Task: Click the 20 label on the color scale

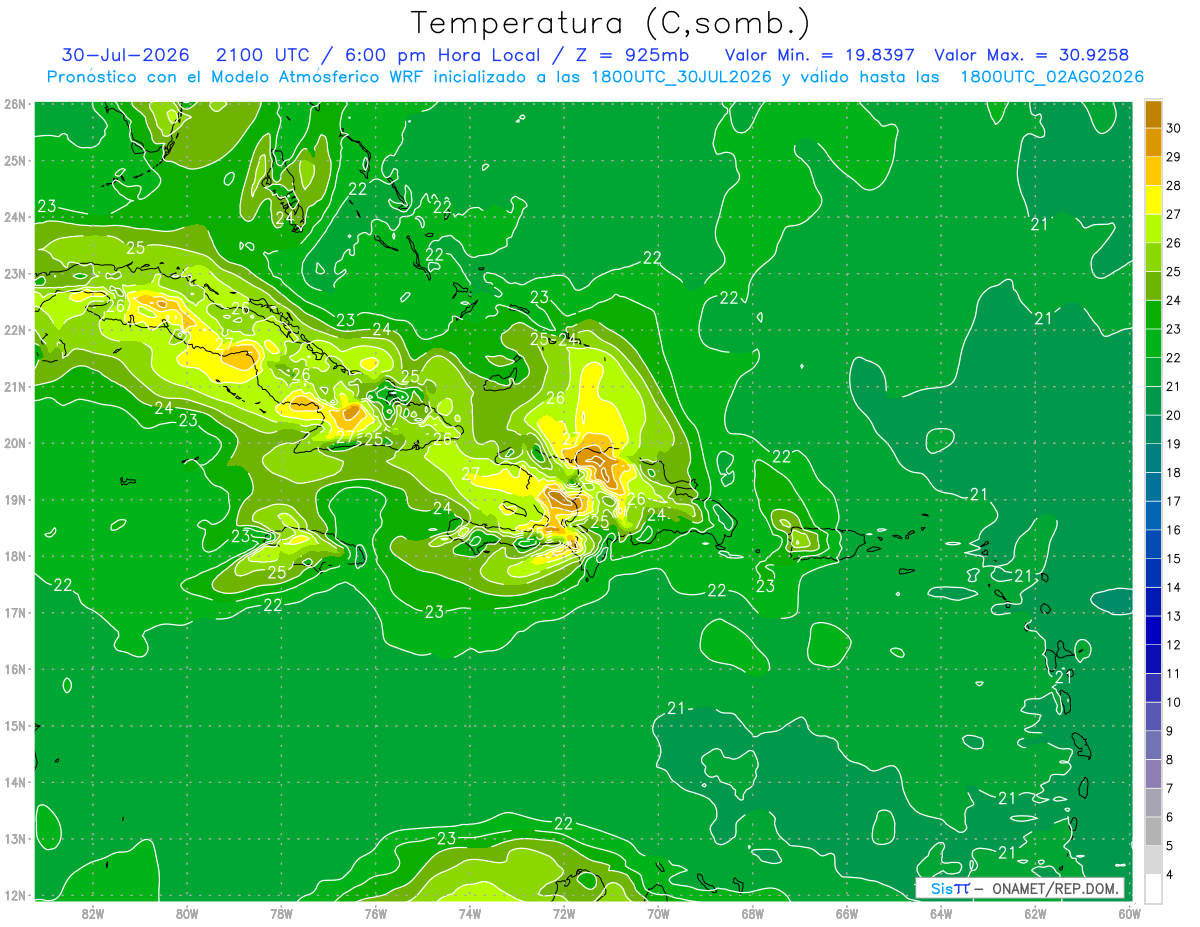Action: click(x=1173, y=415)
